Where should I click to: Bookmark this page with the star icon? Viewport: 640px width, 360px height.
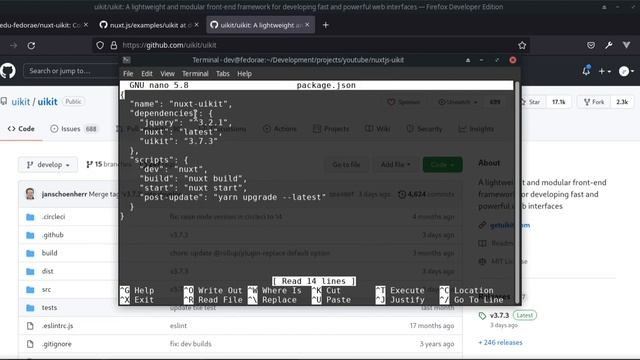point(522,45)
